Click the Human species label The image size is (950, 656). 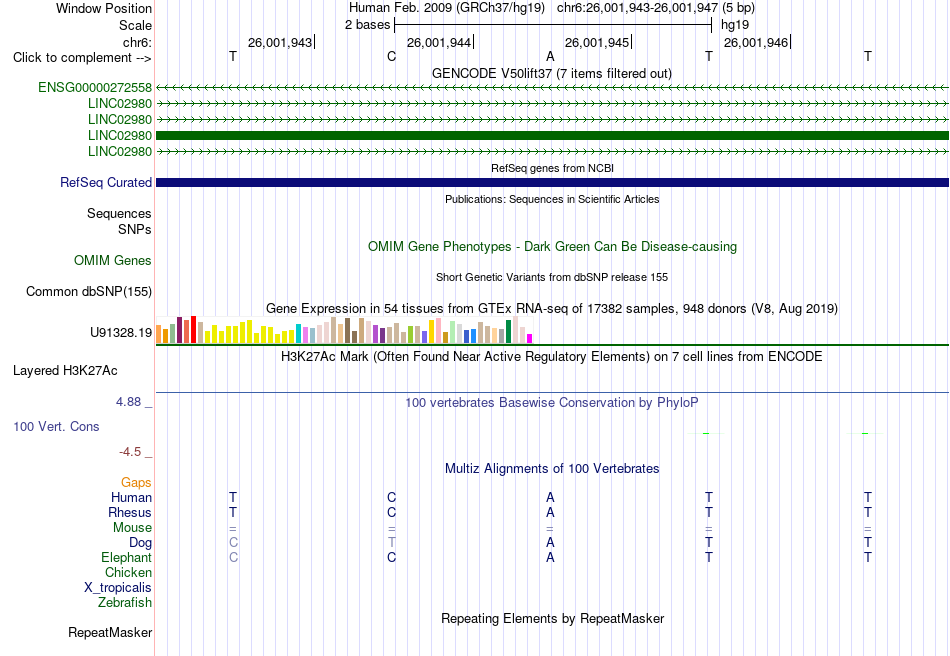pyautogui.click(x=131, y=497)
